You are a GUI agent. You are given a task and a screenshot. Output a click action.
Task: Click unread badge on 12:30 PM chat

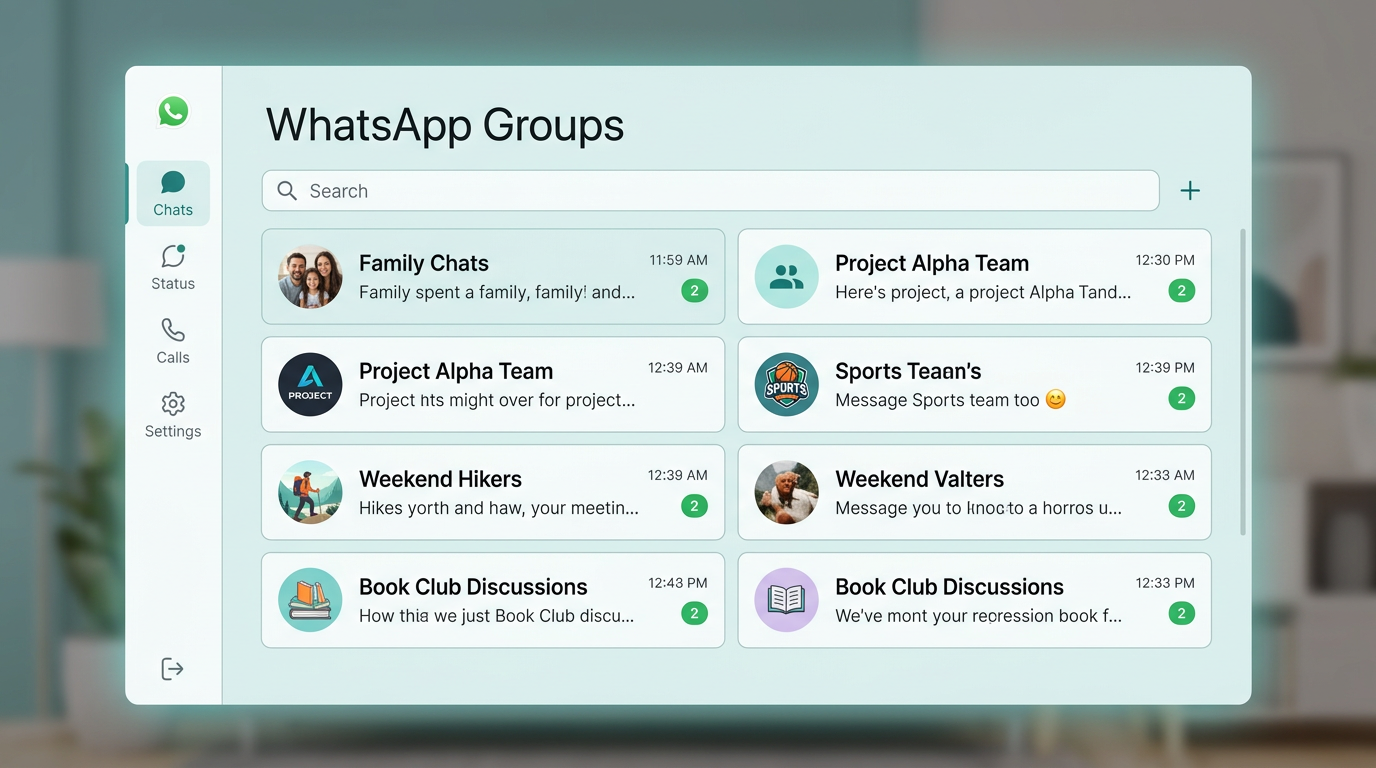[1181, 291]
